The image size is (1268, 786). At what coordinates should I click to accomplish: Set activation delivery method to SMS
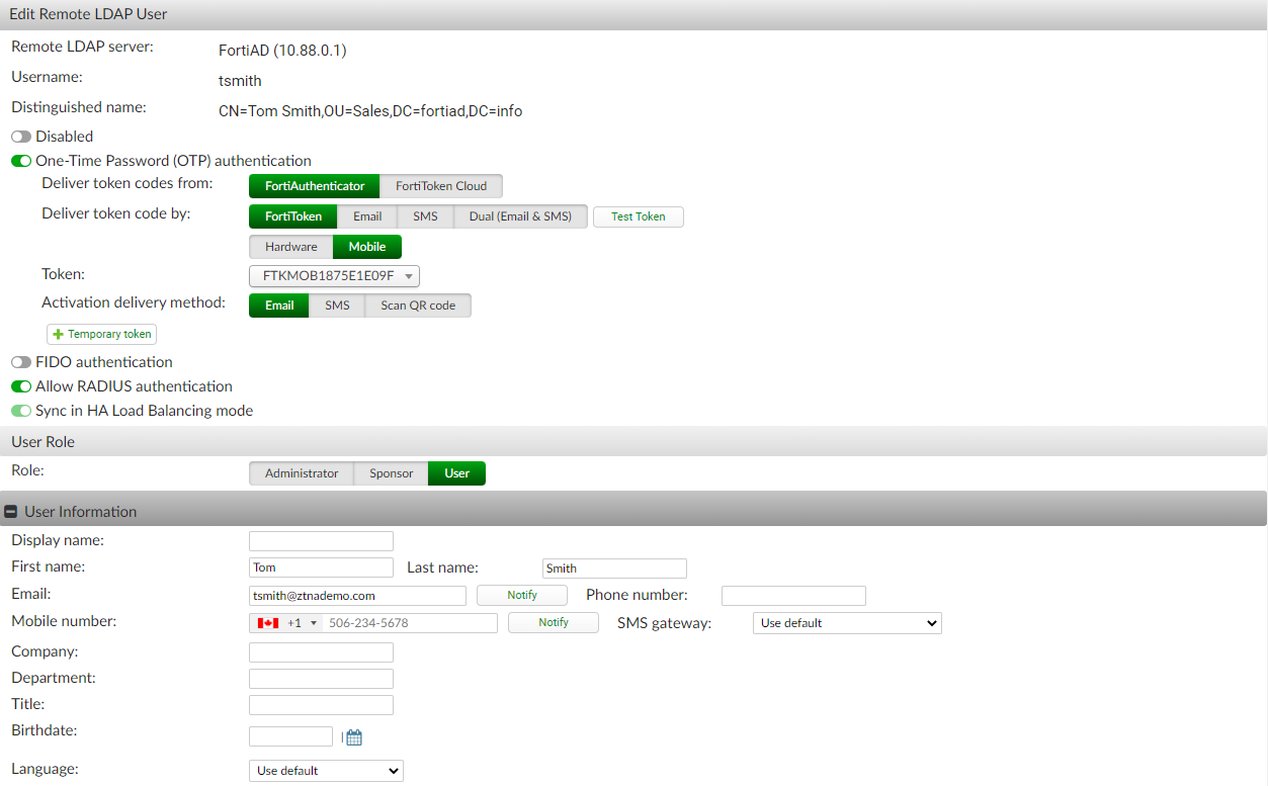coord(337,305)
